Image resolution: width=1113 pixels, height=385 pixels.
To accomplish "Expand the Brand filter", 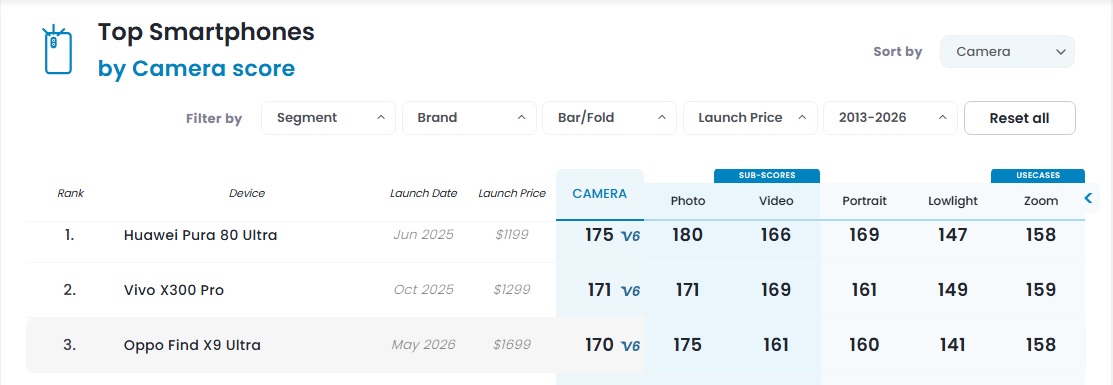I will coord(468,118).
